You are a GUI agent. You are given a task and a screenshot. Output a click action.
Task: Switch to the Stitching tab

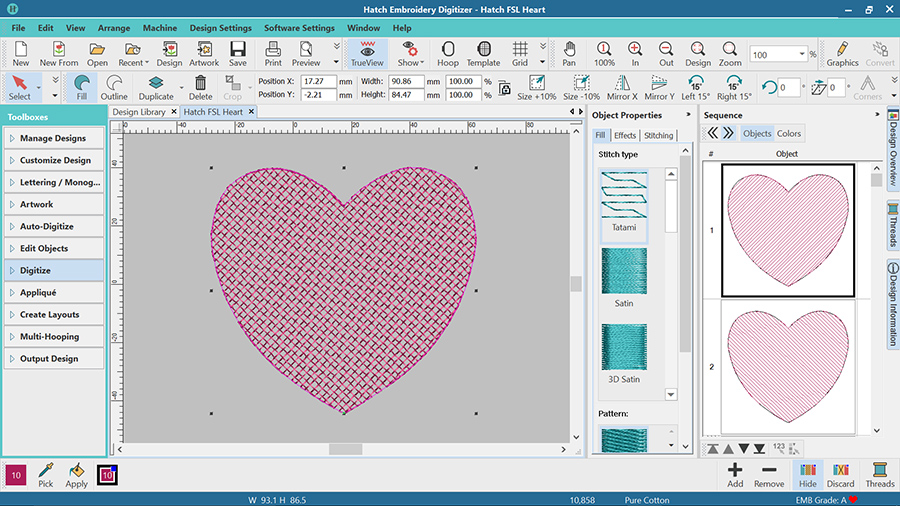(x=658, y=135)
